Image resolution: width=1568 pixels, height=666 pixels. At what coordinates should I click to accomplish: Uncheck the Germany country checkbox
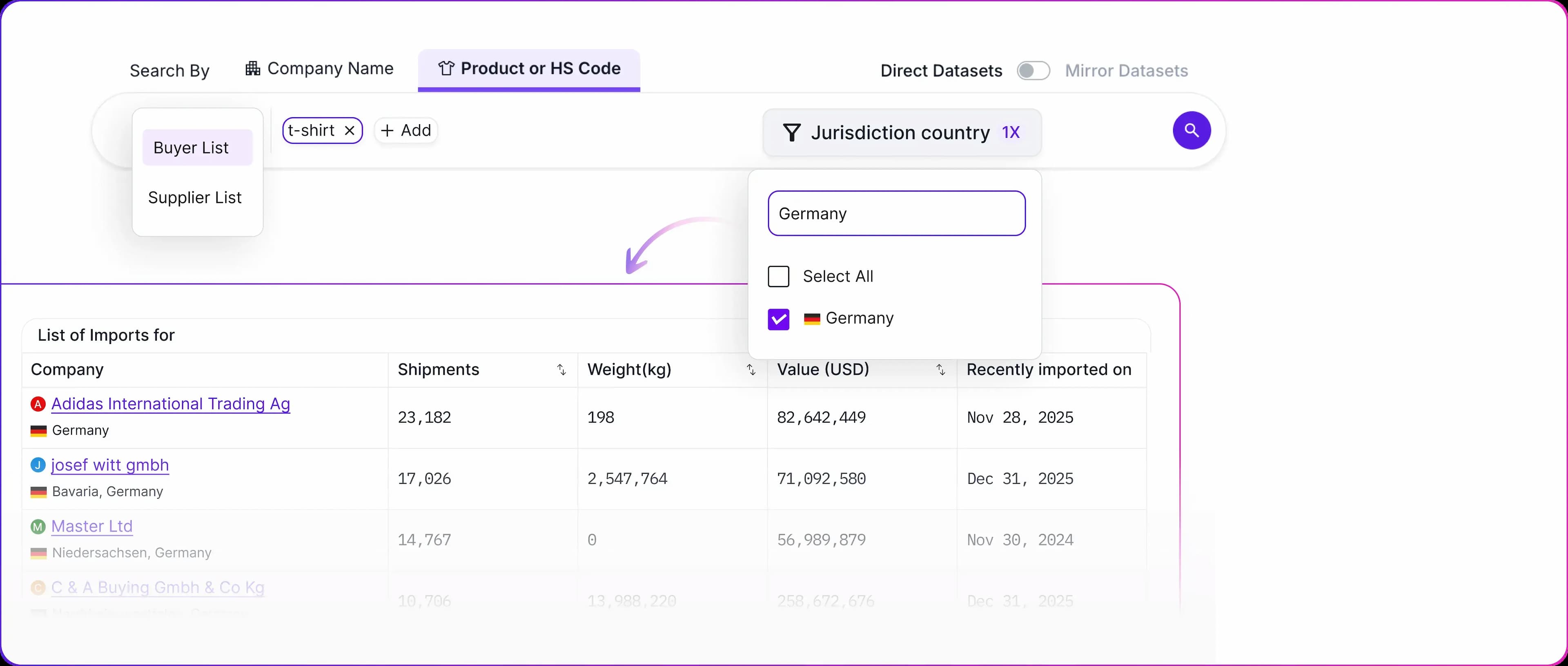pyautogui.click(x=779, y=319)
